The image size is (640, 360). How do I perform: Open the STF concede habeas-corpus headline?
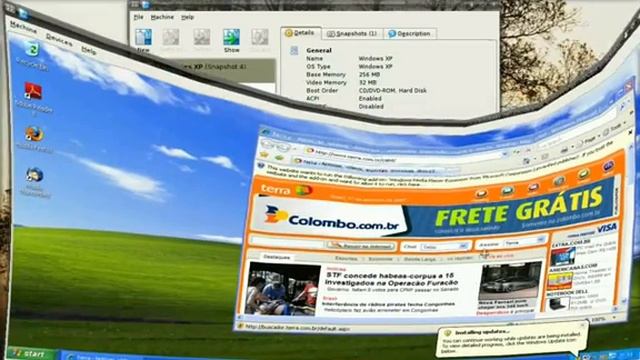[391, 279]
